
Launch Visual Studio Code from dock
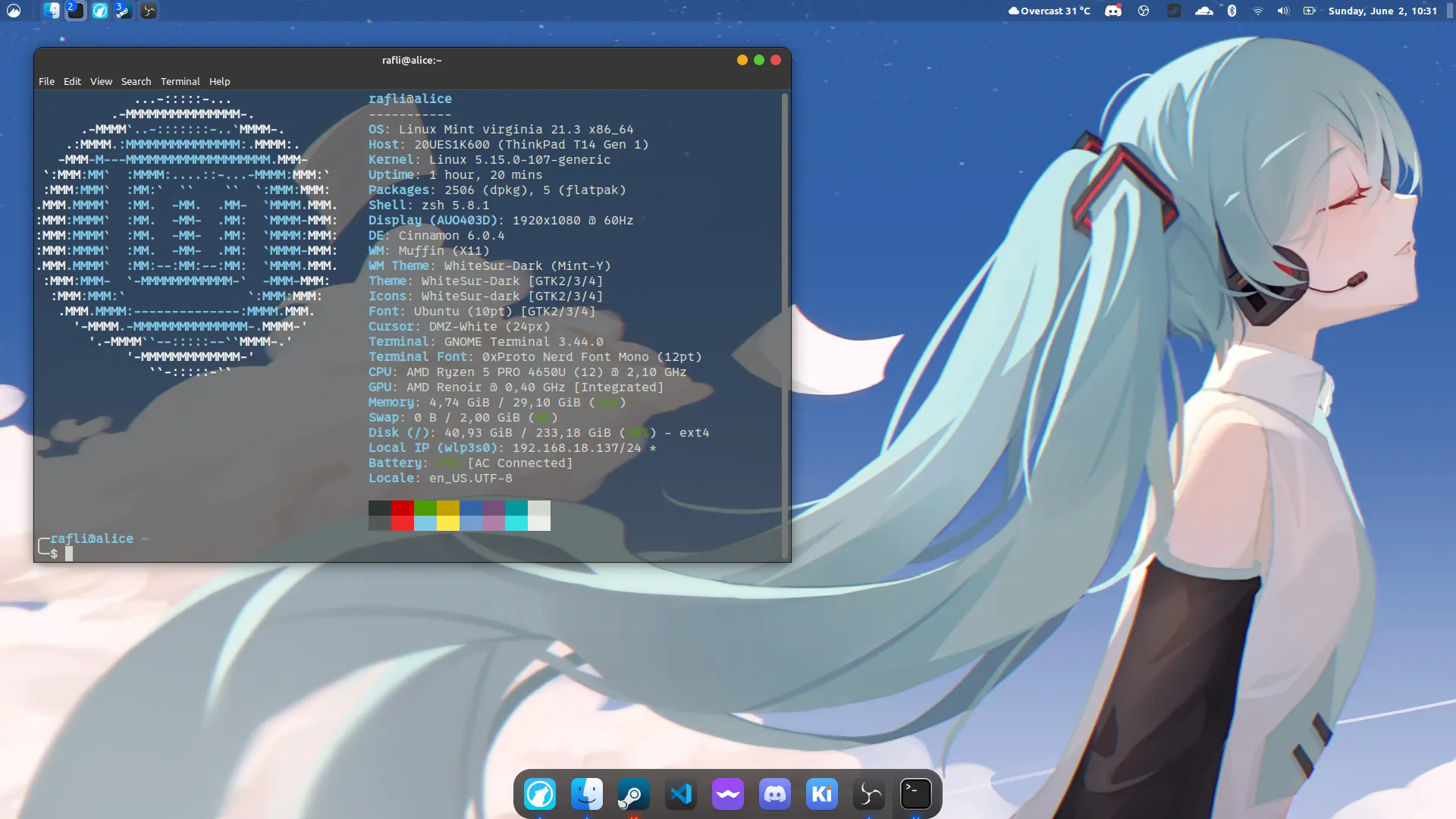[681, 794]
